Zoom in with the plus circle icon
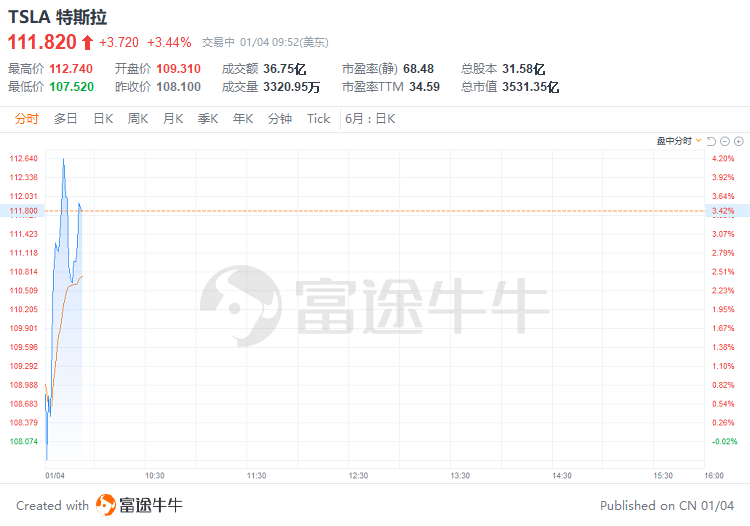 739,141
